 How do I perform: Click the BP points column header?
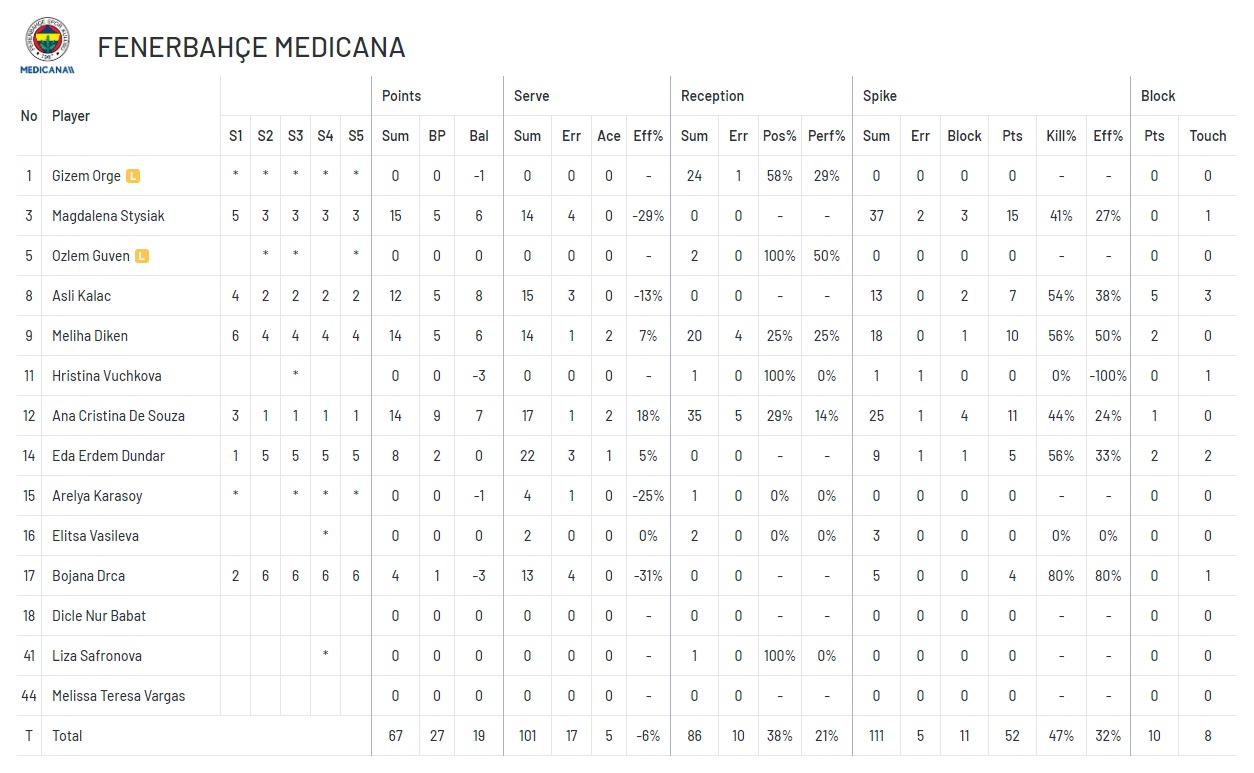[437, 136]
